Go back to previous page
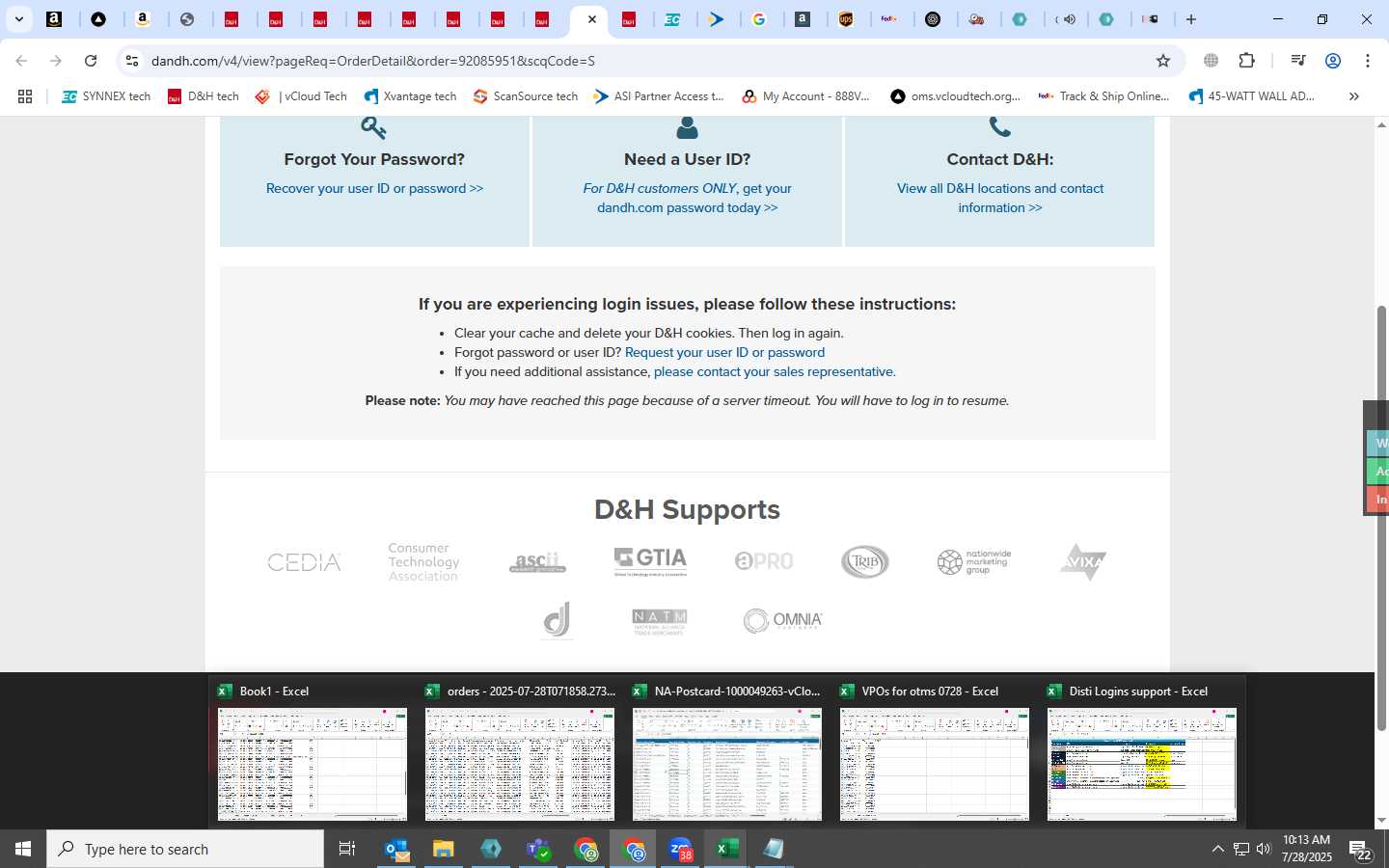Image resolution: width=1389 pixels, height=868 pixels. (21, 61)
